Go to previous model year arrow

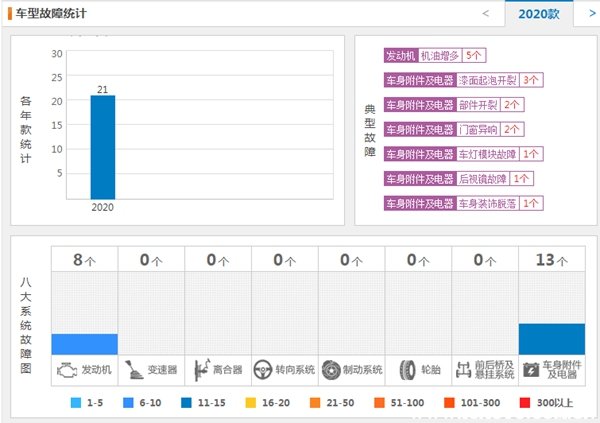(x=486, y=14)
